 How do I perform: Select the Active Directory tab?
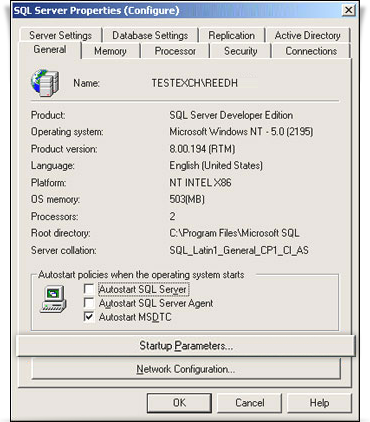point(307,35)
